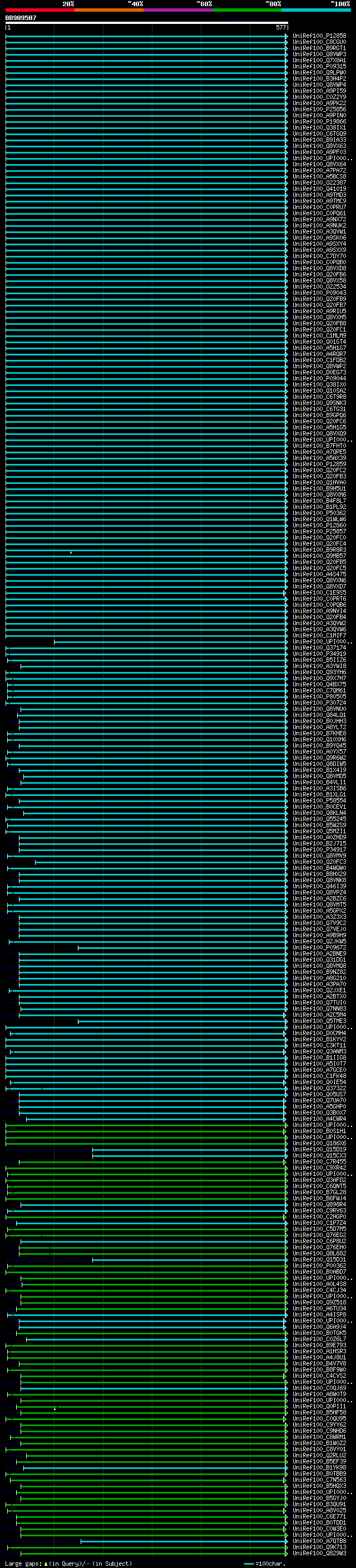
Task: Select the hit label UniRef100_Q55245
Action: (x=319, y=819)
